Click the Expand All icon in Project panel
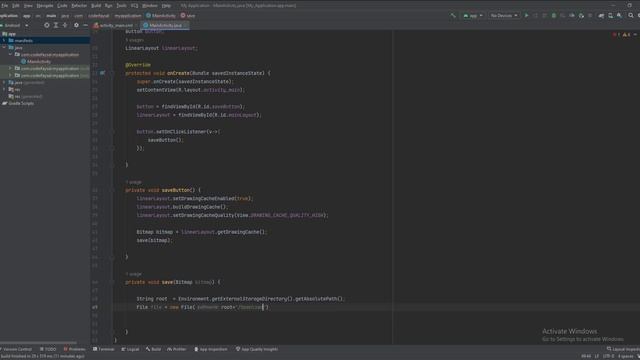Image resolution: width=640 pixels, height=360 pixels. pos(56,25)
